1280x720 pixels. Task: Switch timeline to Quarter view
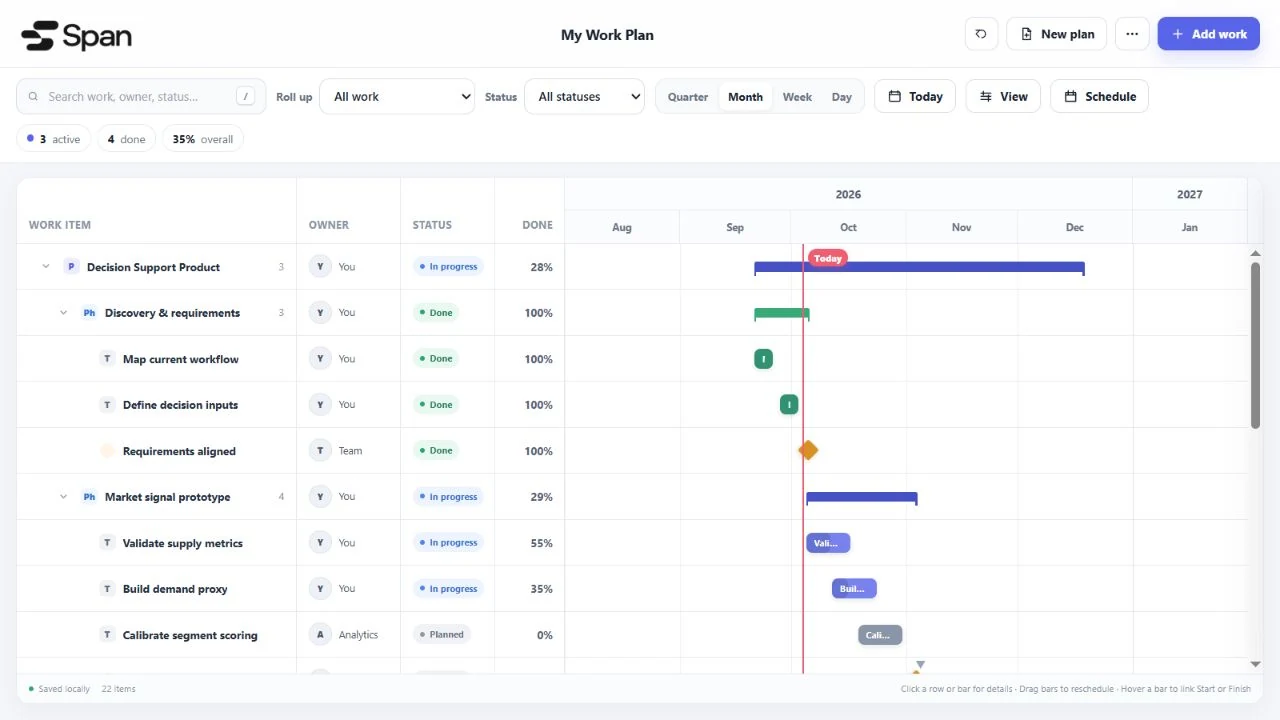point(688,97)
